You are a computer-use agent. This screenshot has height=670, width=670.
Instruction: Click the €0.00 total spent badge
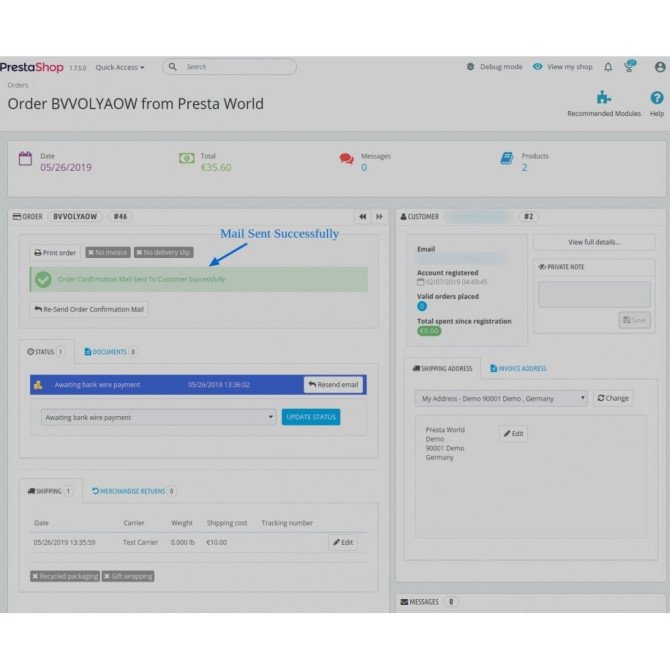tap(429, 331)
